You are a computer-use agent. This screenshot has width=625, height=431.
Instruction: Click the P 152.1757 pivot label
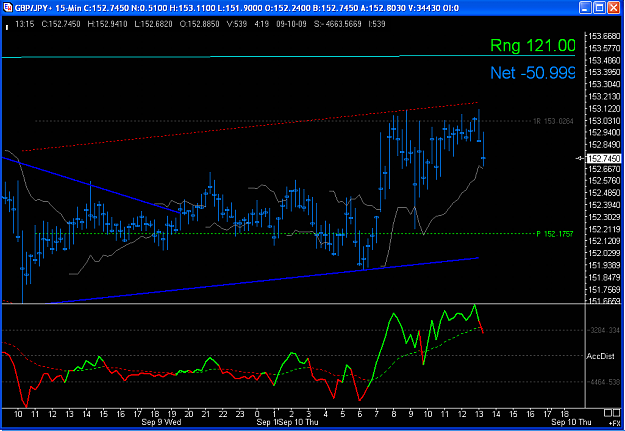coord(554,234)
